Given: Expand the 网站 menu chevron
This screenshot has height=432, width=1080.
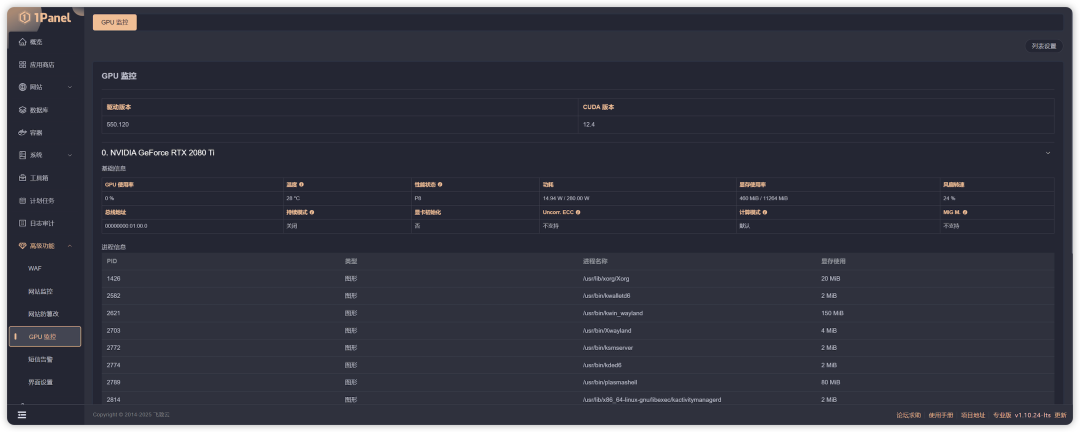Looking at the screenshot, I should pos(70,88).
